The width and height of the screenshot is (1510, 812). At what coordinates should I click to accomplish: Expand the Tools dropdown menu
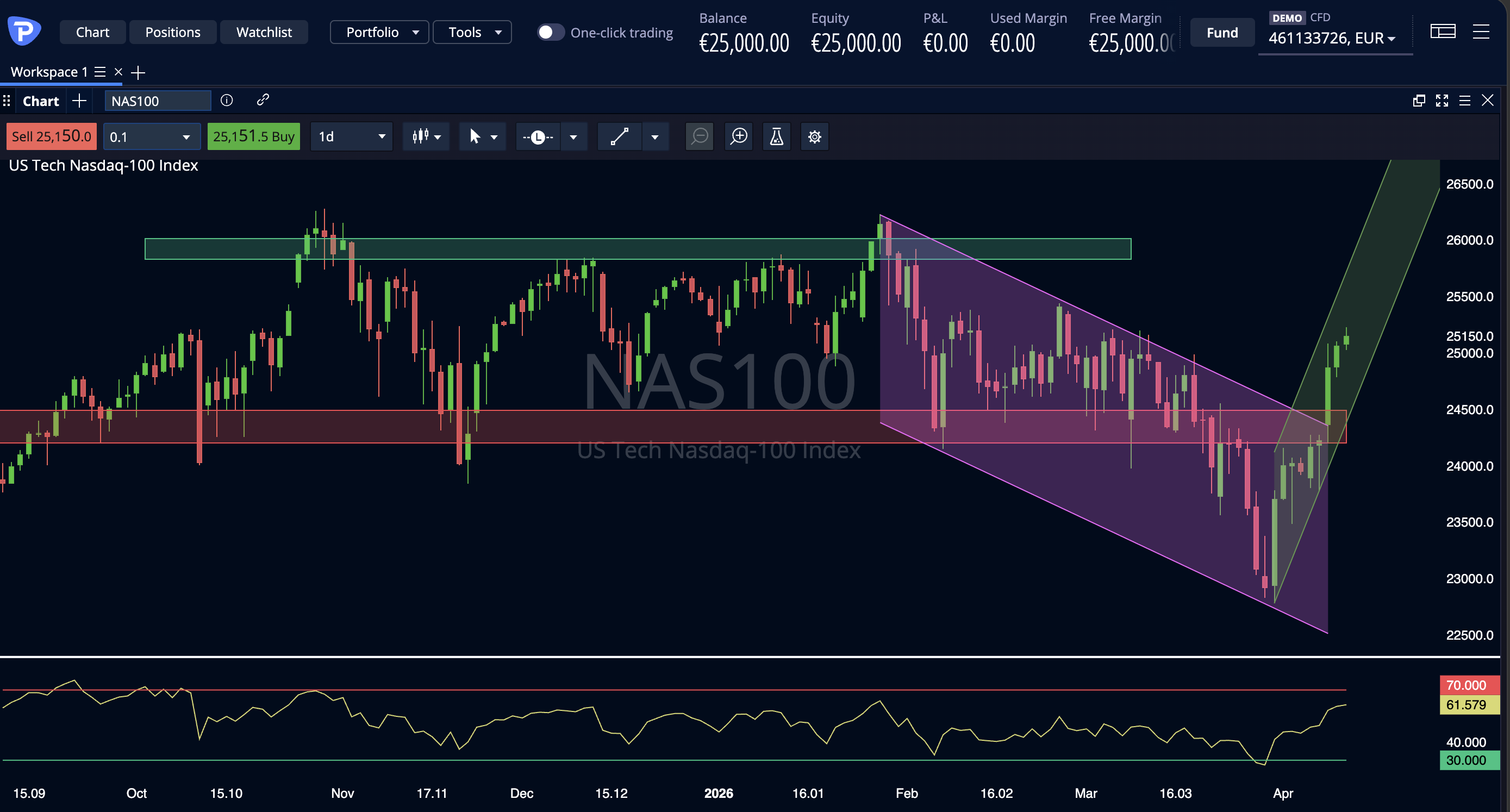tap(472, 32)
